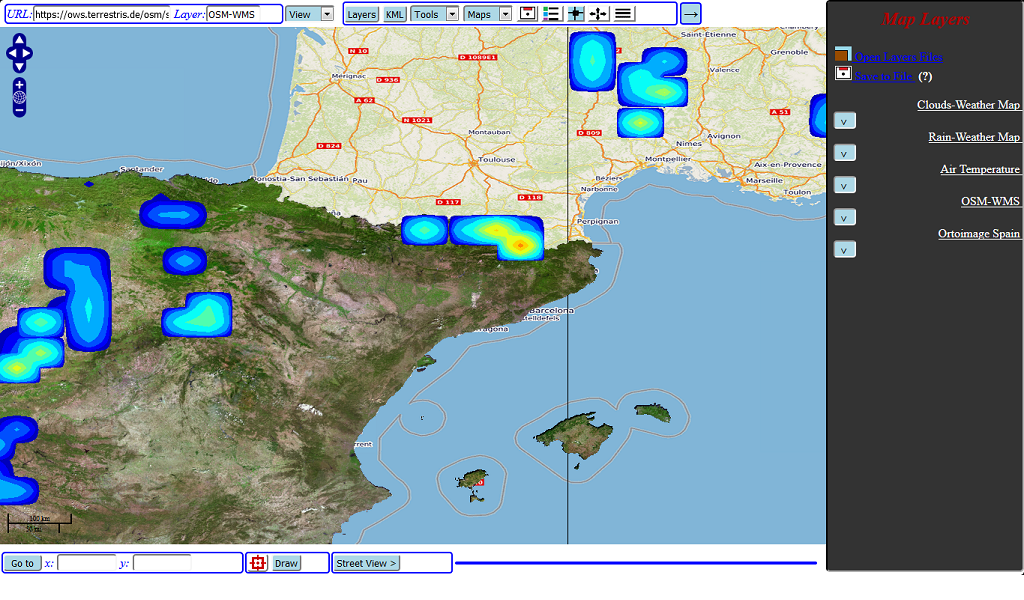Select the pan/move tool icon
Image resolution: width=1024 pixels, height=600 pixels.
[600, 13]
